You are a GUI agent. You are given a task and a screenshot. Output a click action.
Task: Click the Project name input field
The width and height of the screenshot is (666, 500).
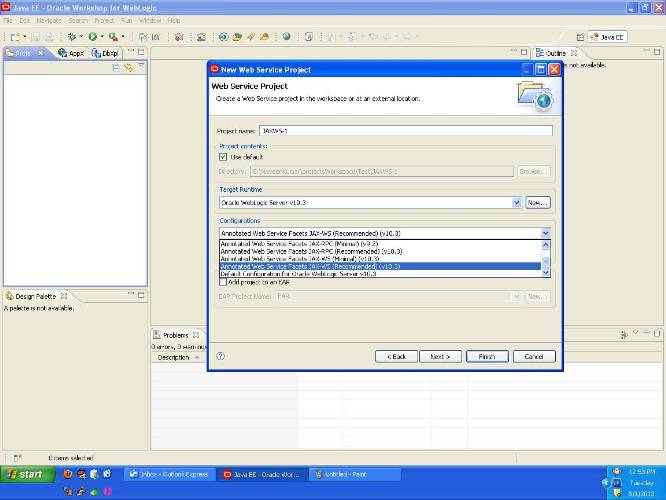point(406,131)
